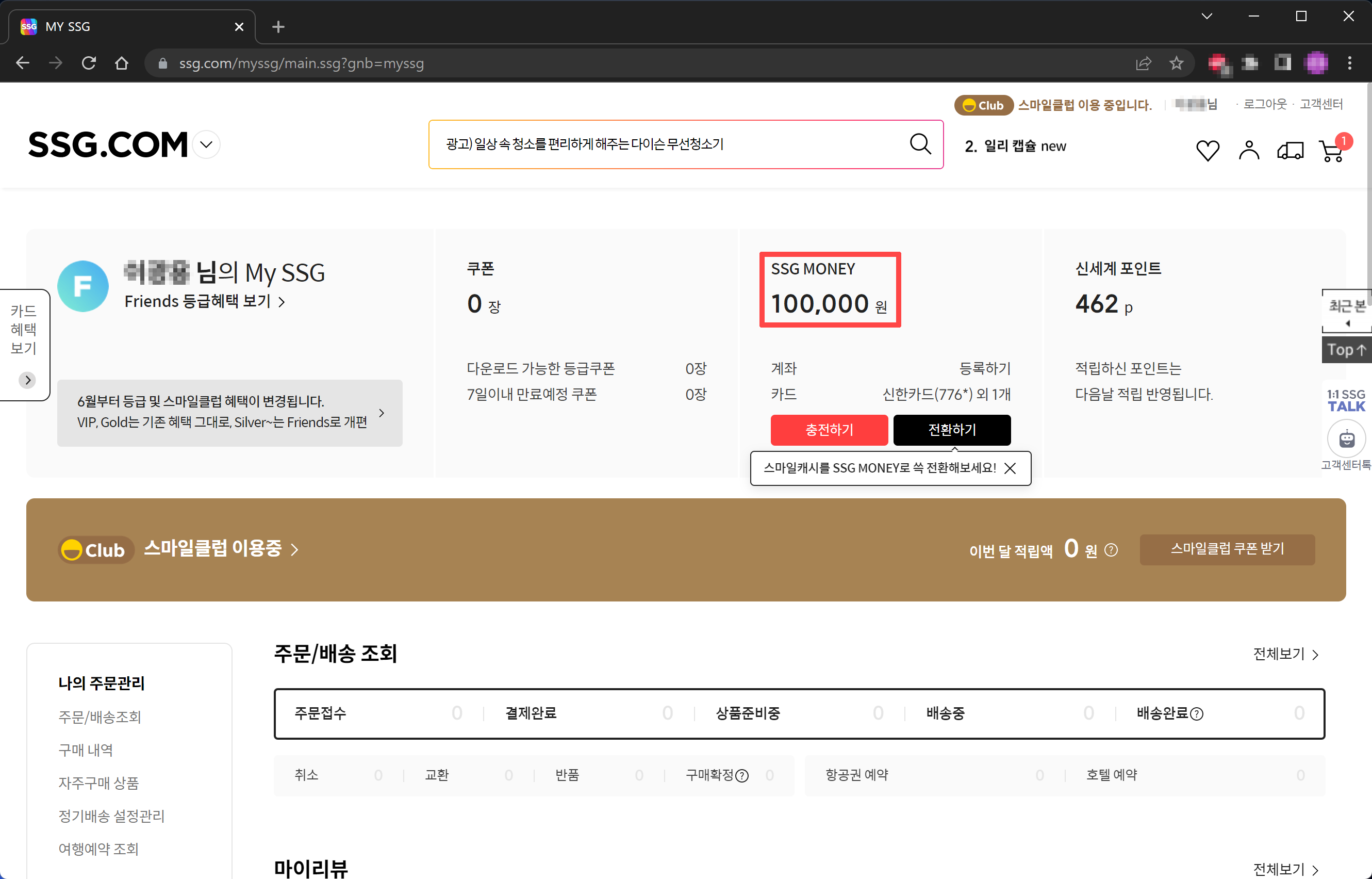Open Friends 등급혜택 보기 link
This screenshot has width=1372, height=879.
(205, 301)
